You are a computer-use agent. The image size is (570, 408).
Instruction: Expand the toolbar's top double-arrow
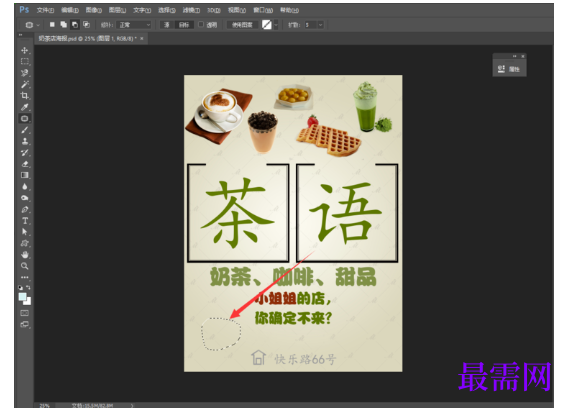[x=20, y=35]
